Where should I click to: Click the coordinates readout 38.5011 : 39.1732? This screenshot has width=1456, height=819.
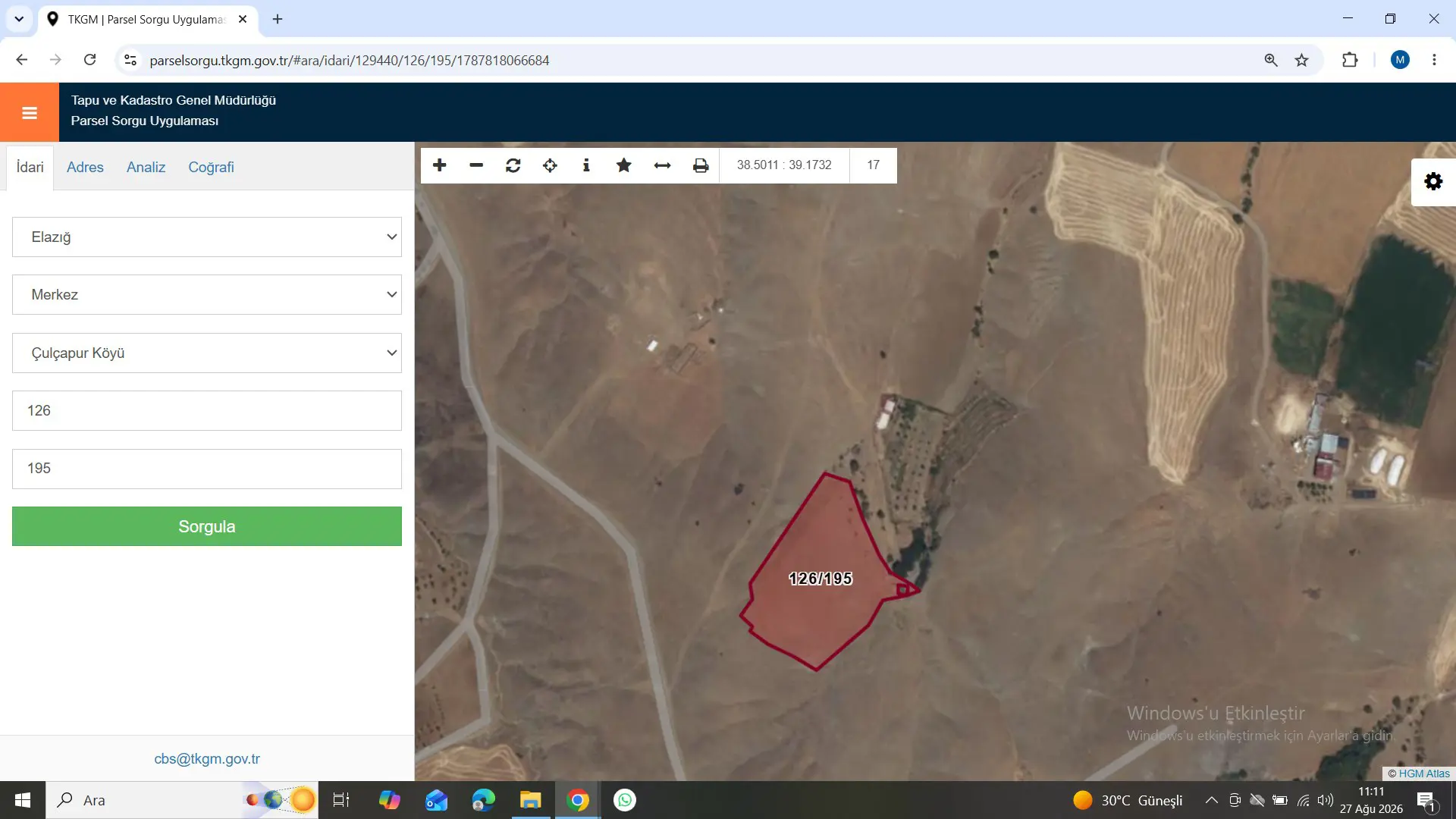784,165
